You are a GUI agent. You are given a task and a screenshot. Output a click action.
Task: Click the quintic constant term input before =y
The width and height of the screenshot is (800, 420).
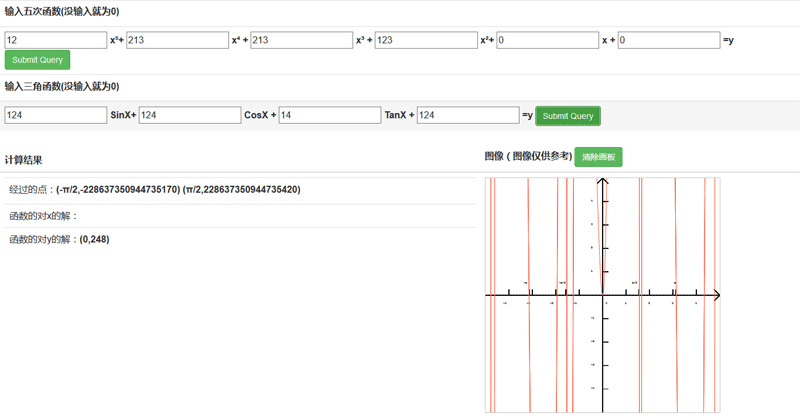coord(668,40)
